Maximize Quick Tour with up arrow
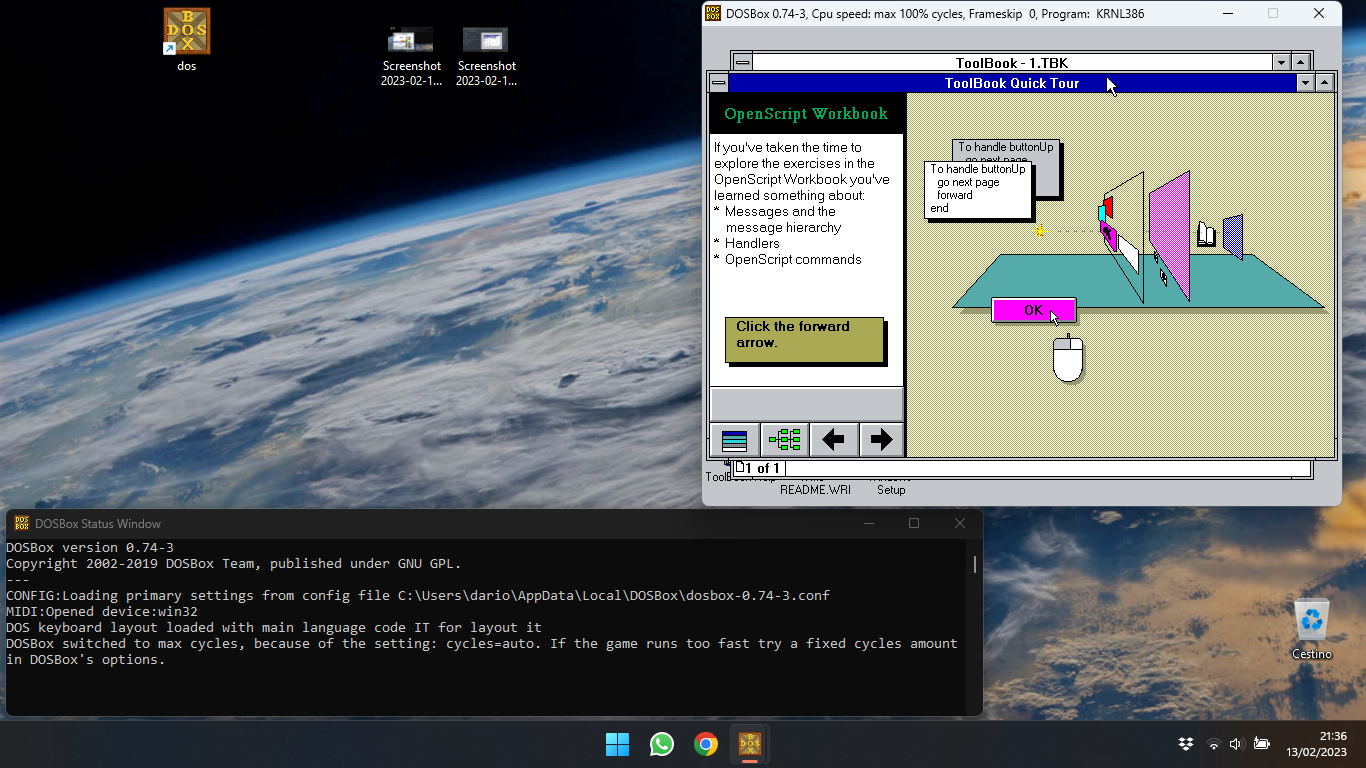 1325,83
